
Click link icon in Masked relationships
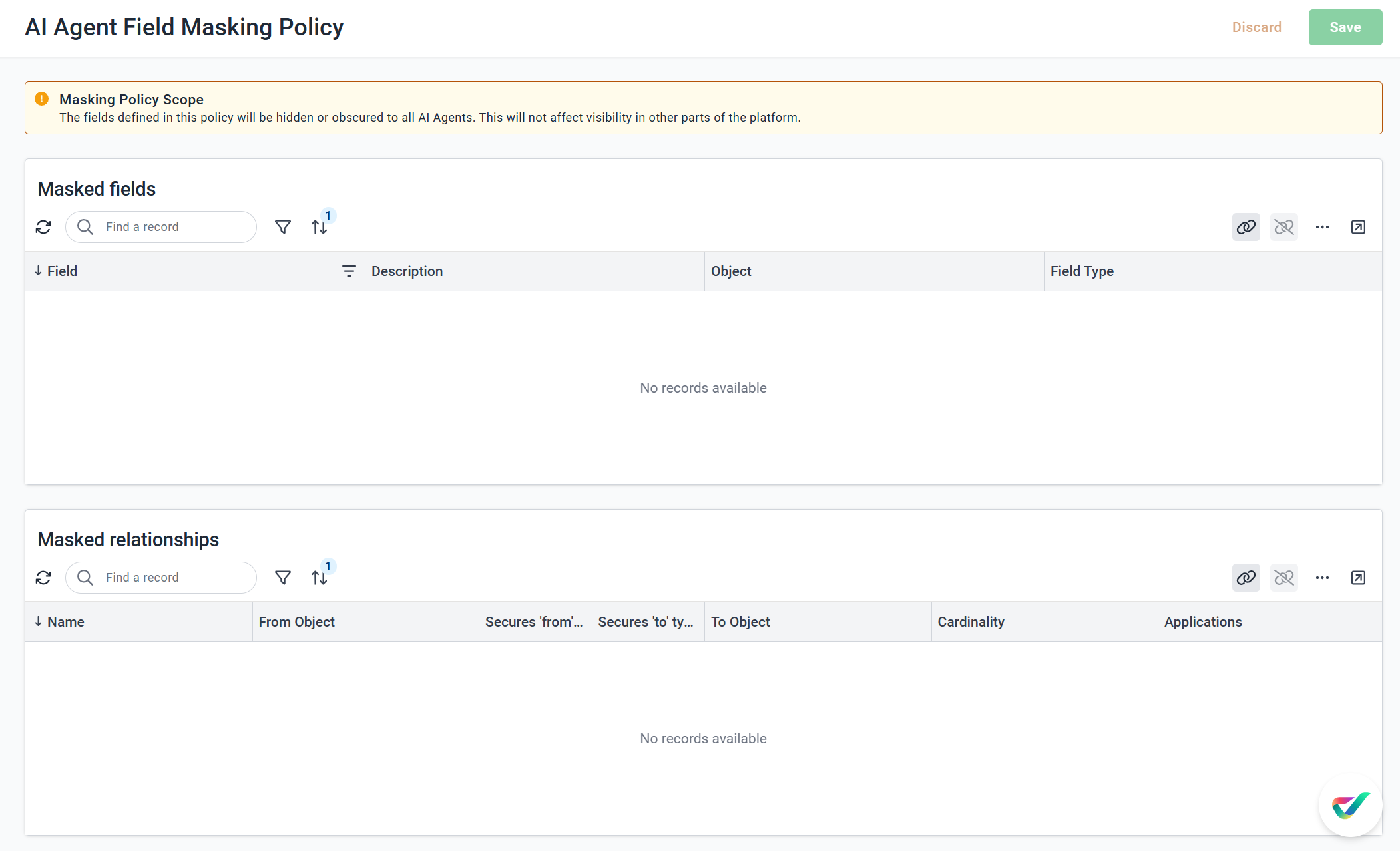[x=1246, y=578]
